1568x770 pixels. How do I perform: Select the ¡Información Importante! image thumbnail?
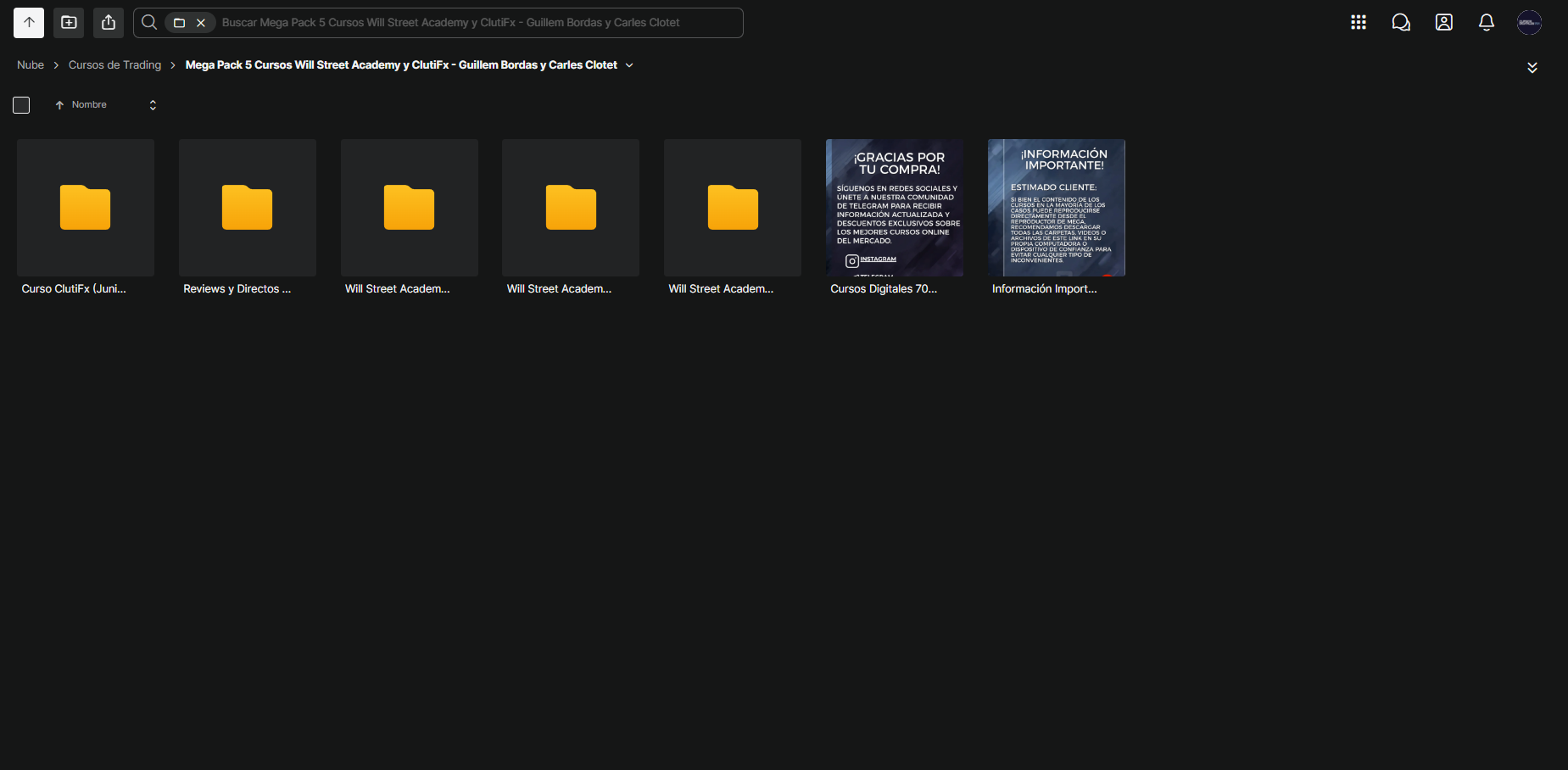pyautogui.click(x=1057, y=208)
